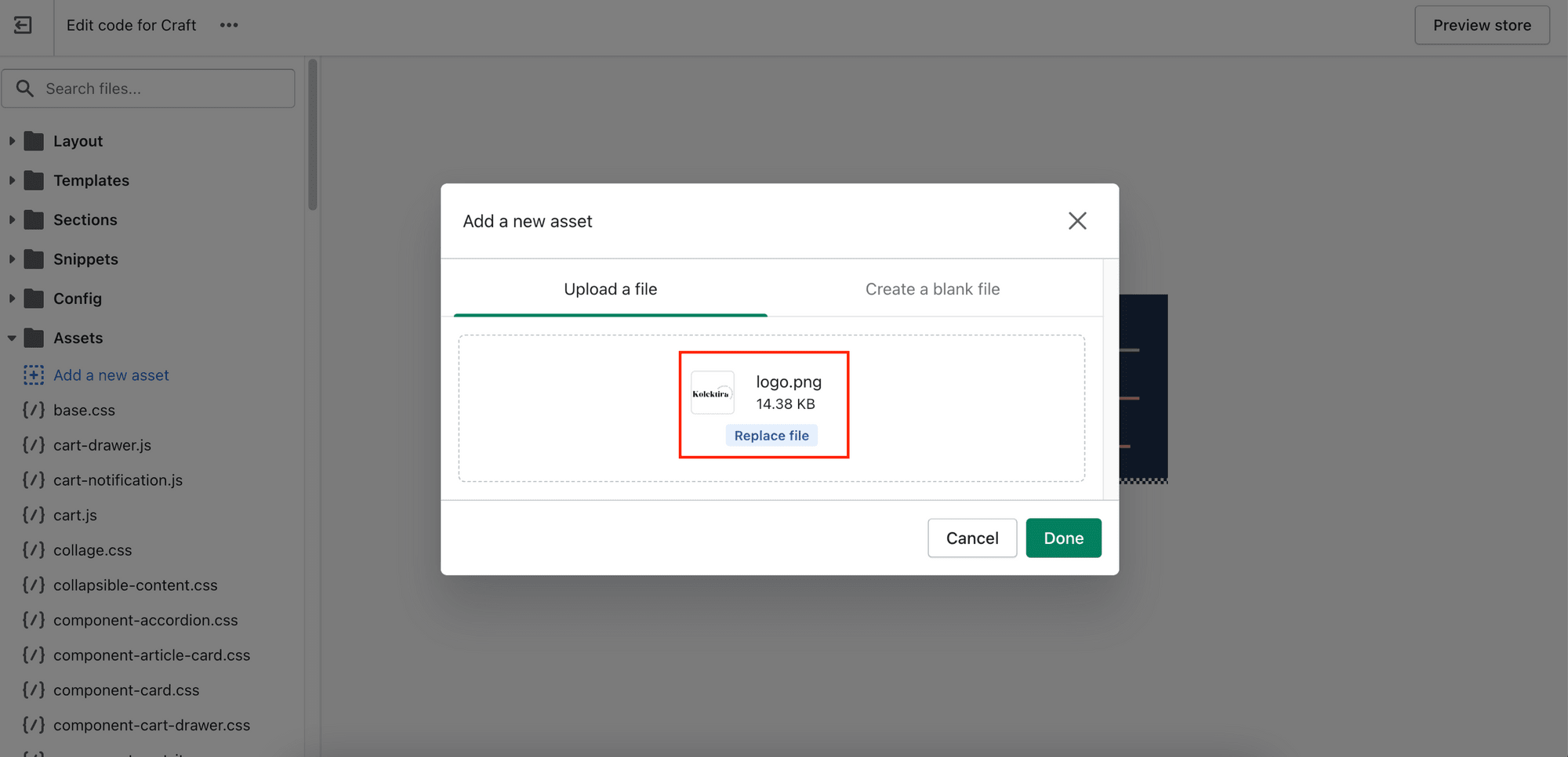The width and height of the screenshot is (1568, 757).
Task: Select the Upload a file tab
Action: (610, 288)
